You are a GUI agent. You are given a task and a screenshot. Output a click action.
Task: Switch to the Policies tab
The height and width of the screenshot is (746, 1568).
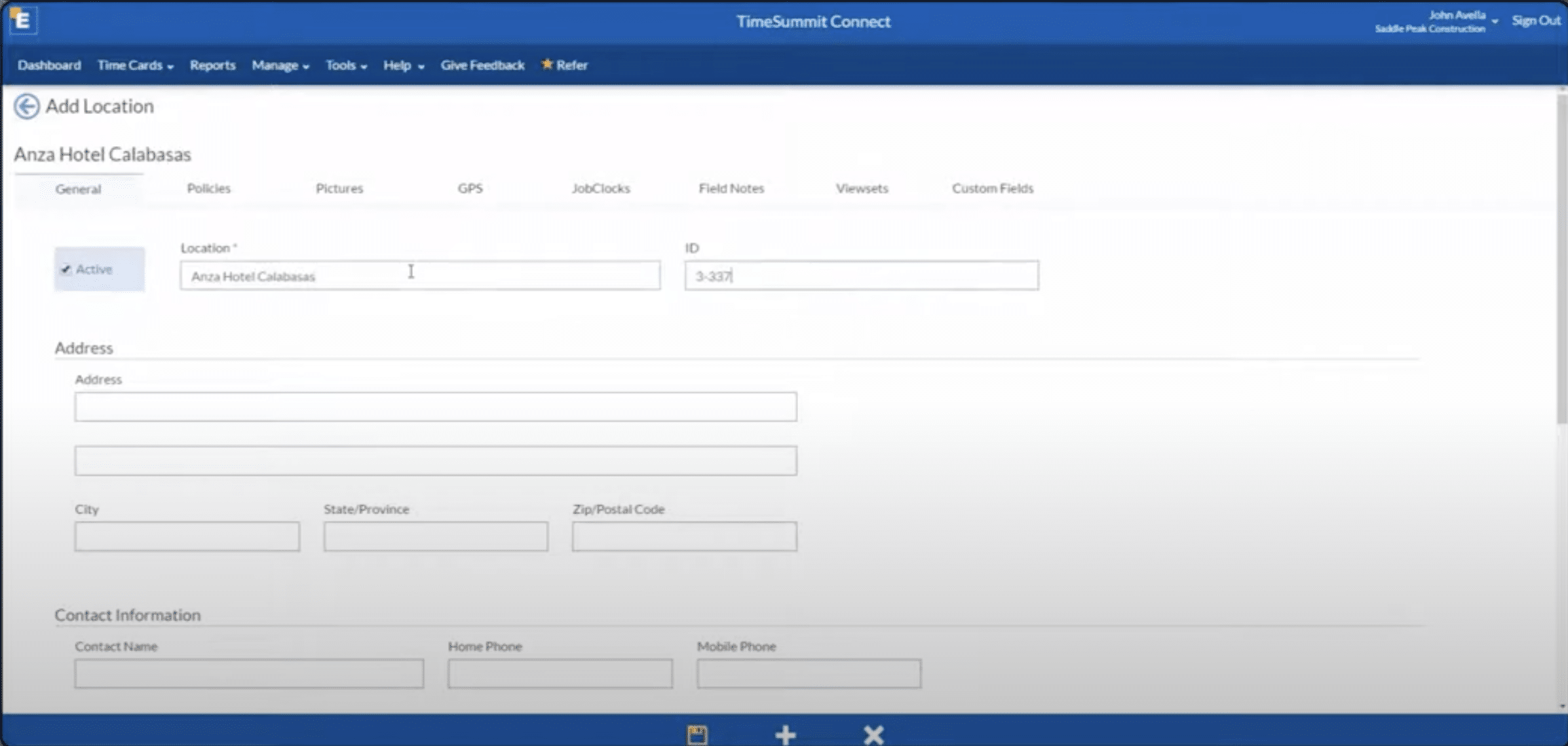pos(208,189)
